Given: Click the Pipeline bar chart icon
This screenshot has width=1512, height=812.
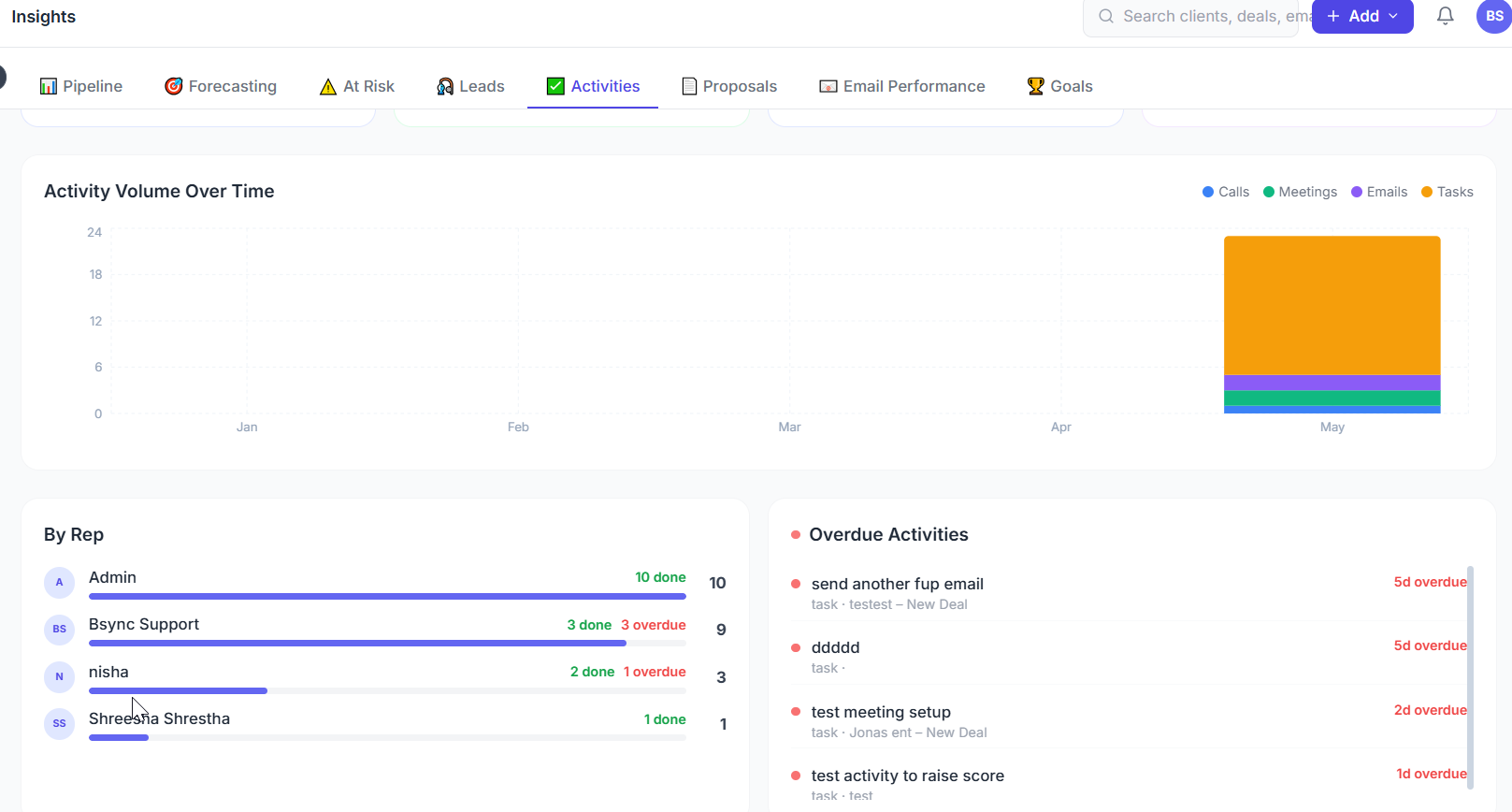Looking at the screenshot, I should point(49,86).
